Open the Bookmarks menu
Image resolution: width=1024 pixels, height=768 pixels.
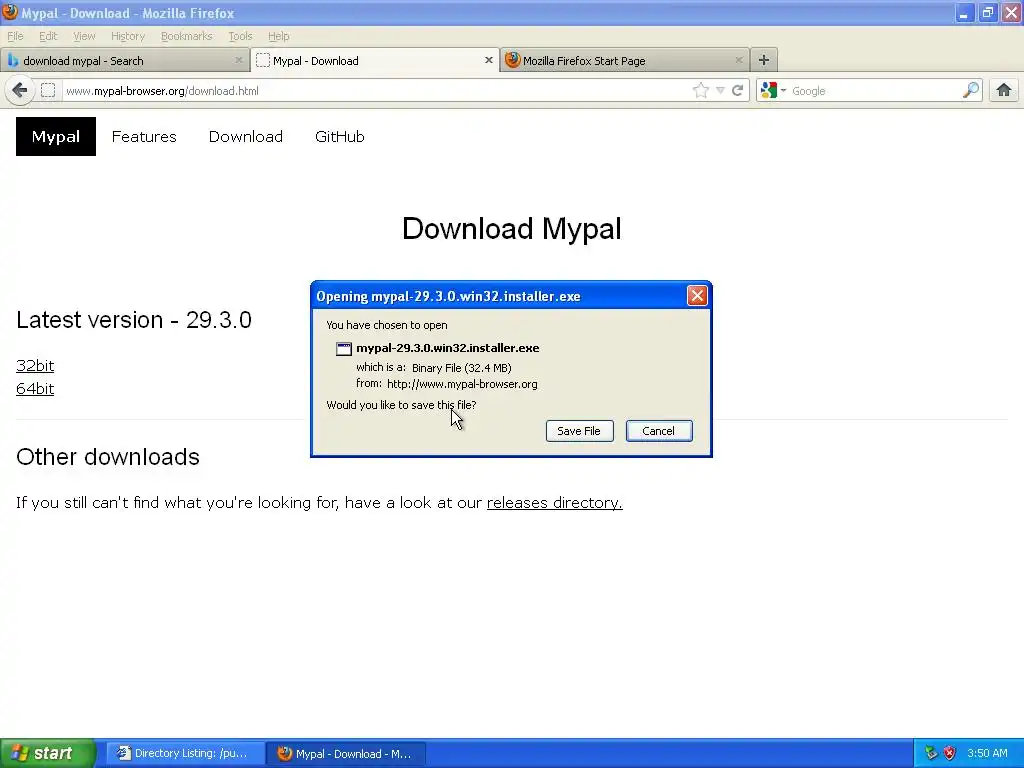coord(186,36)
